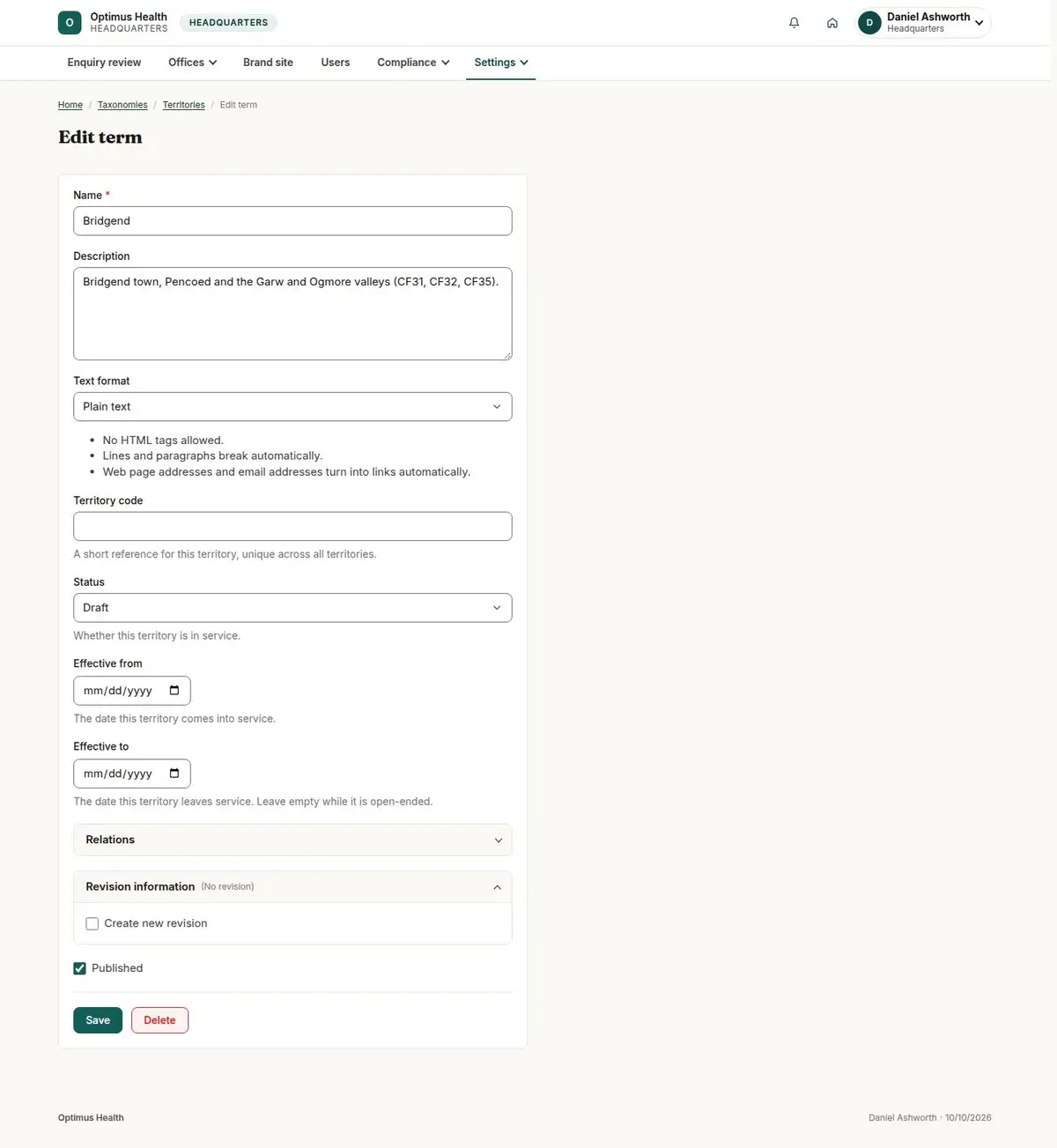Open the Text format dropdown

292,407
